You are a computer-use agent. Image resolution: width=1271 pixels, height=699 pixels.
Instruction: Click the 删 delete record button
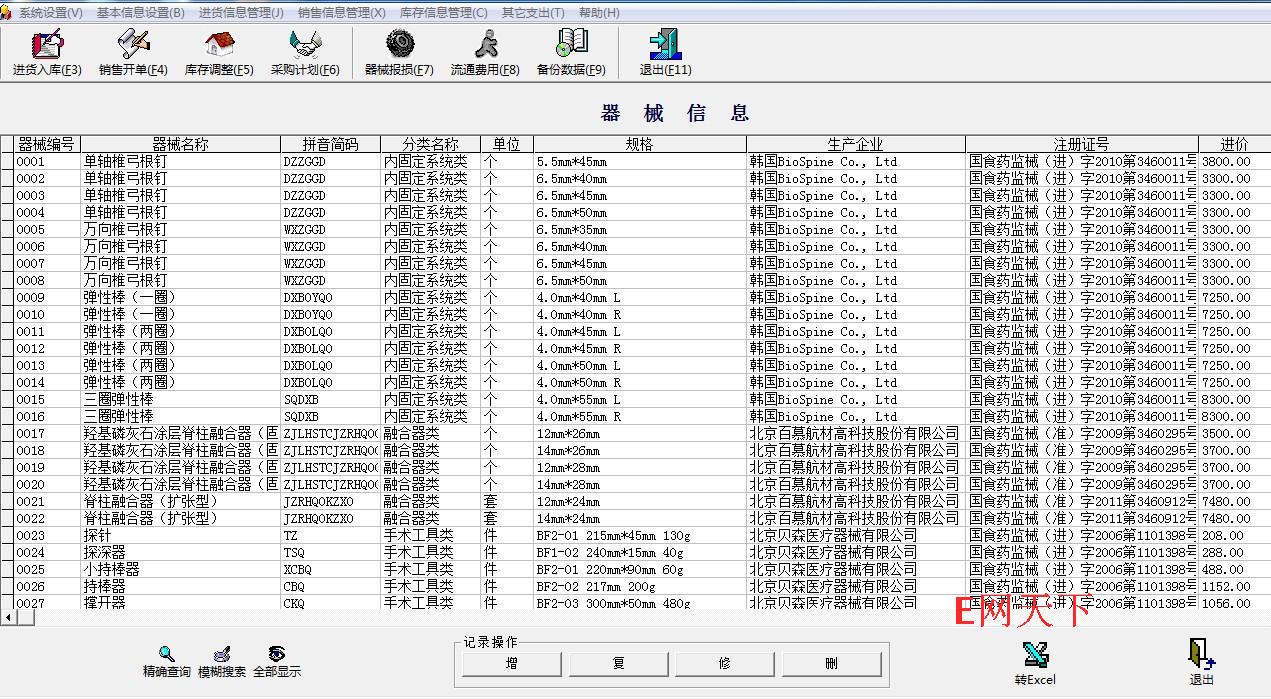[832, 663]
